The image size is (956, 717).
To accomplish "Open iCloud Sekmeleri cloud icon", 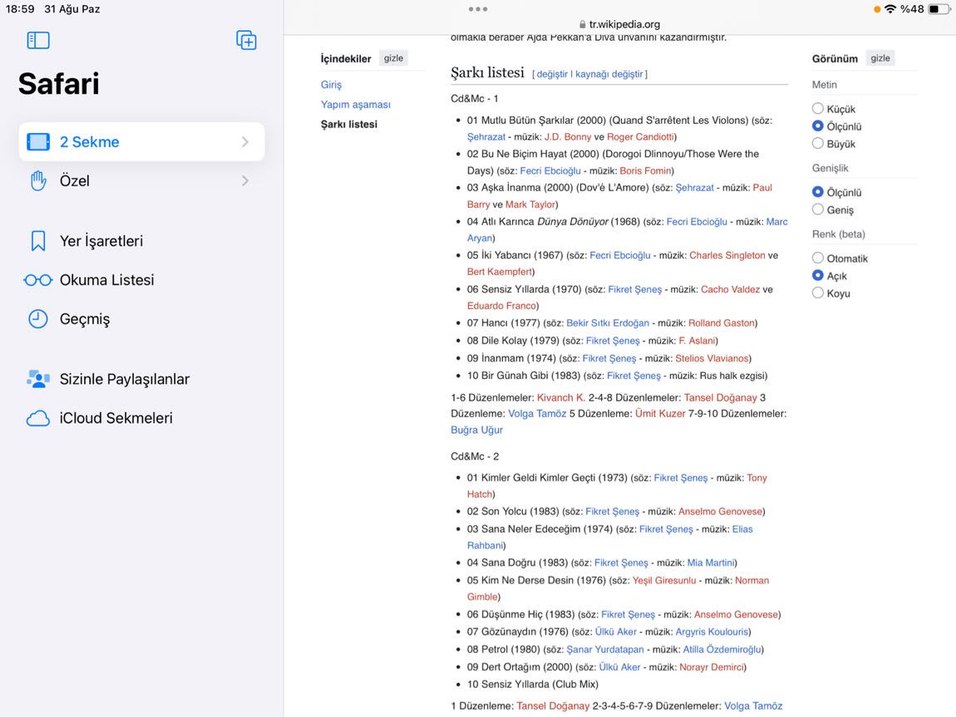I will coord(38,418).
